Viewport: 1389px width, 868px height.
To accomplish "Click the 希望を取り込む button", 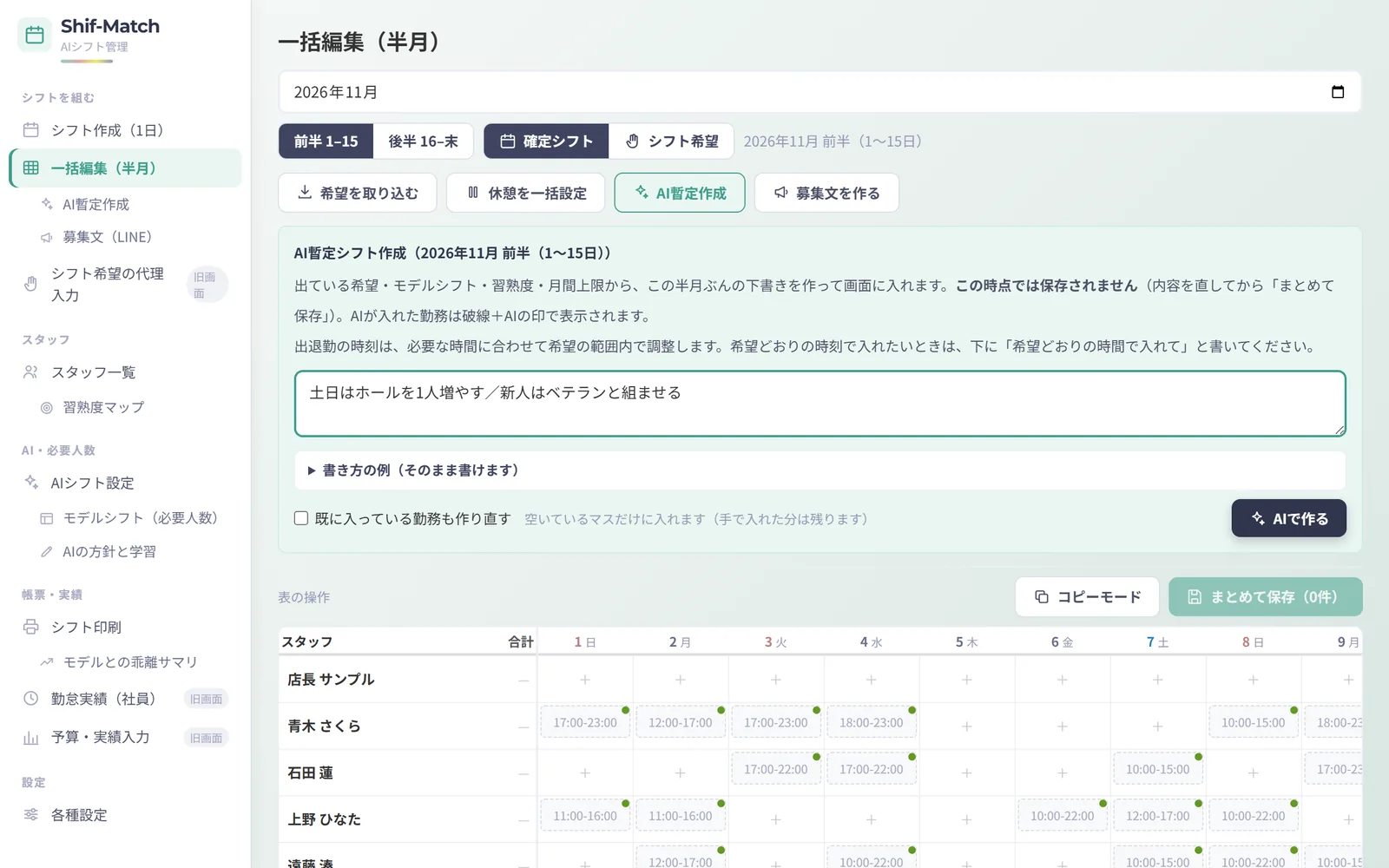I will [x=357, y=193].
